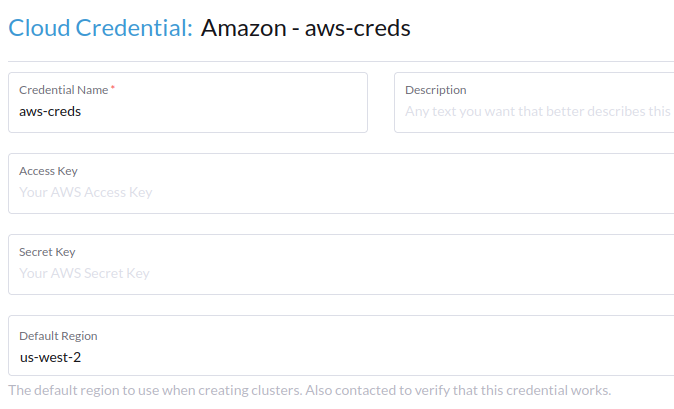Image resolution: width=674 pixels, height=409 pixels.
Task: Click the 'Access Key' label
Action: point(48,171)
